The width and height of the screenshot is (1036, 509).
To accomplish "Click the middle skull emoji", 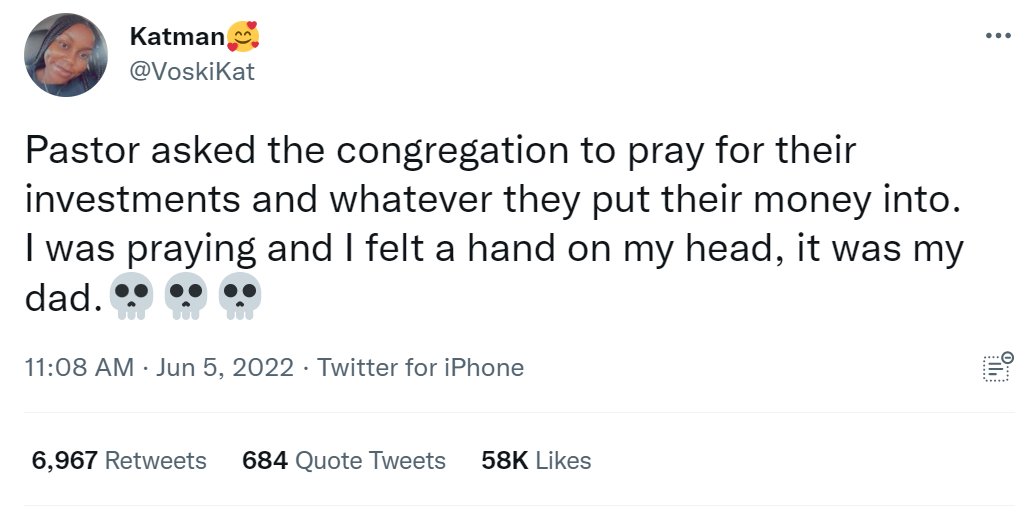I will [x=186, y=297].
